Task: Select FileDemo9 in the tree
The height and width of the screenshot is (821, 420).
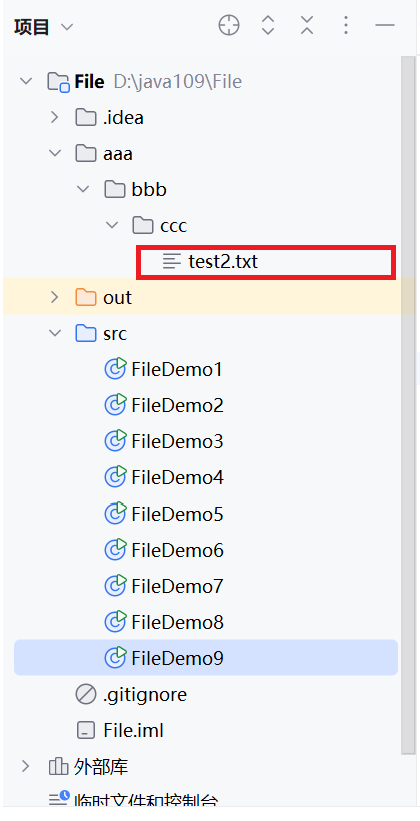Action: 206,658
